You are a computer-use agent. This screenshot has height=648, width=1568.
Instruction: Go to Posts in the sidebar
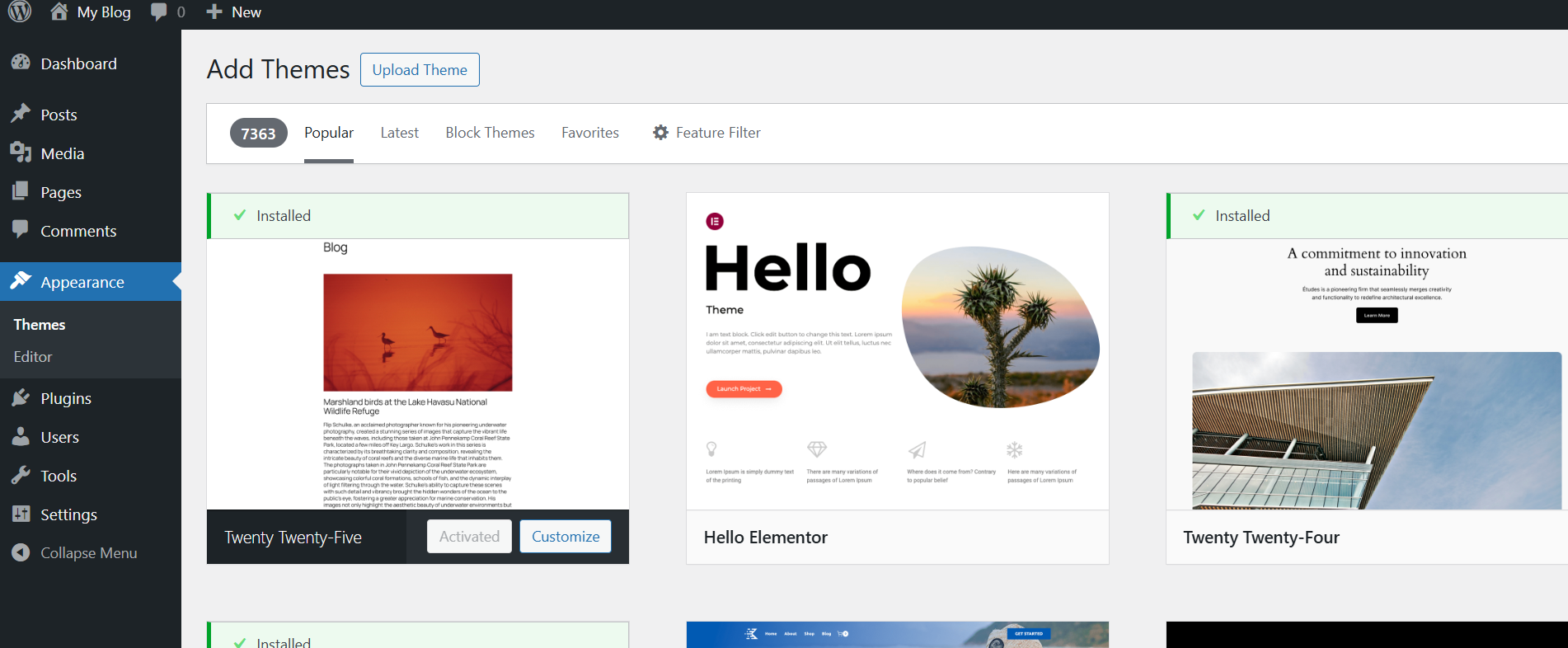click(x=91, y=115)
